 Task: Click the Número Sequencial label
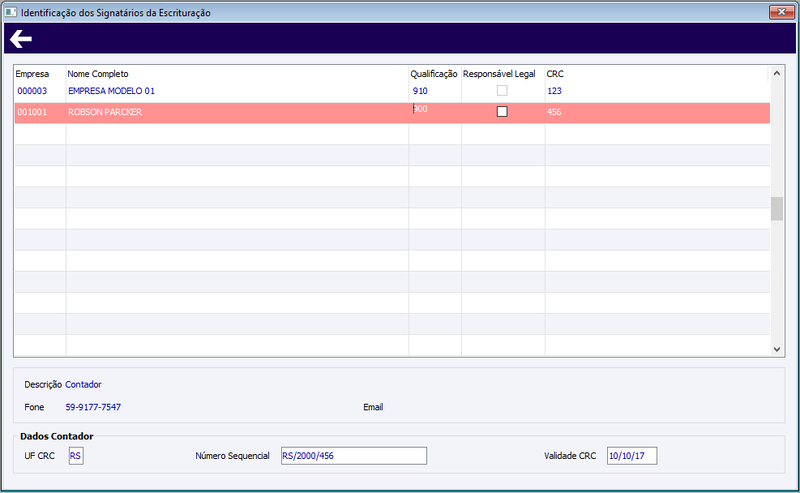click(232, 456)
